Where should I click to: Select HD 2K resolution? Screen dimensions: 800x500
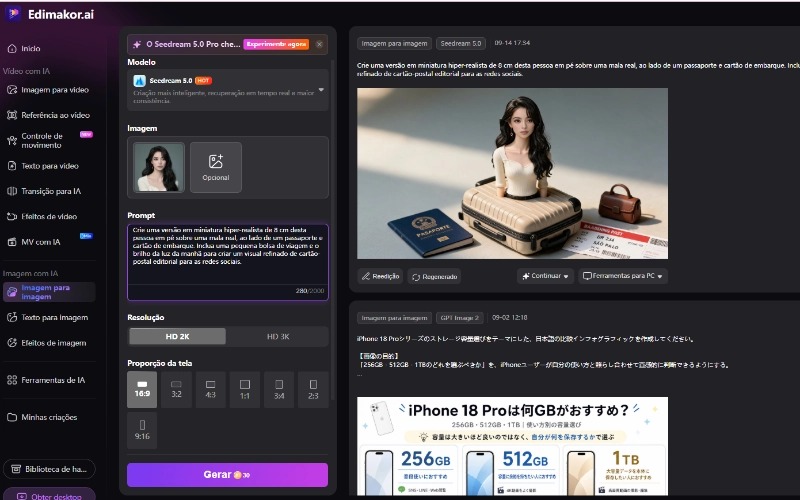[x=177, y=337]
